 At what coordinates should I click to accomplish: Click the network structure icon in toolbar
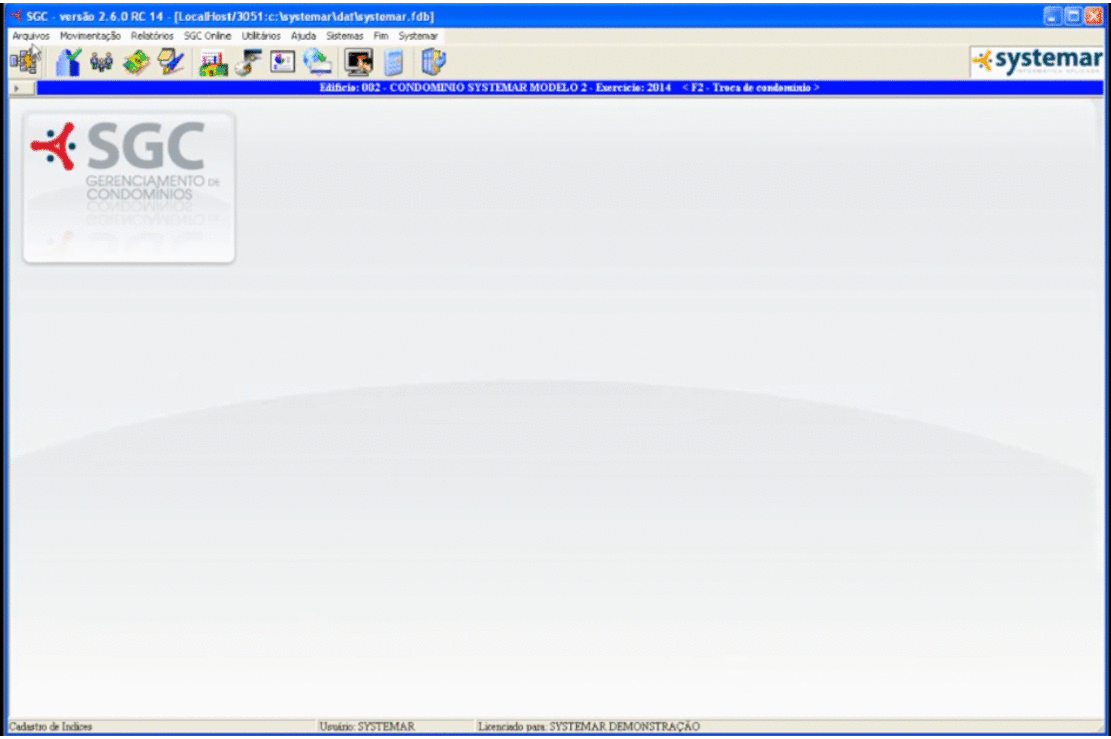coord(24,62)
